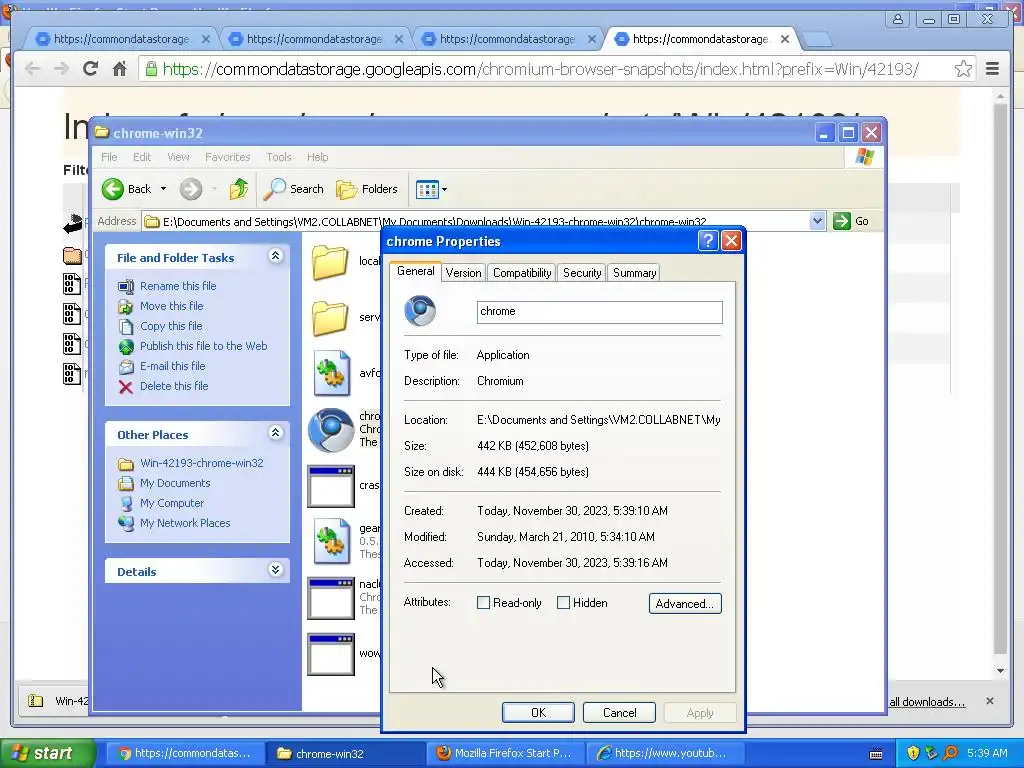Switch to the Version tab
The image size is (1024, 768).
pyautogui.click(x=463, y=273)
